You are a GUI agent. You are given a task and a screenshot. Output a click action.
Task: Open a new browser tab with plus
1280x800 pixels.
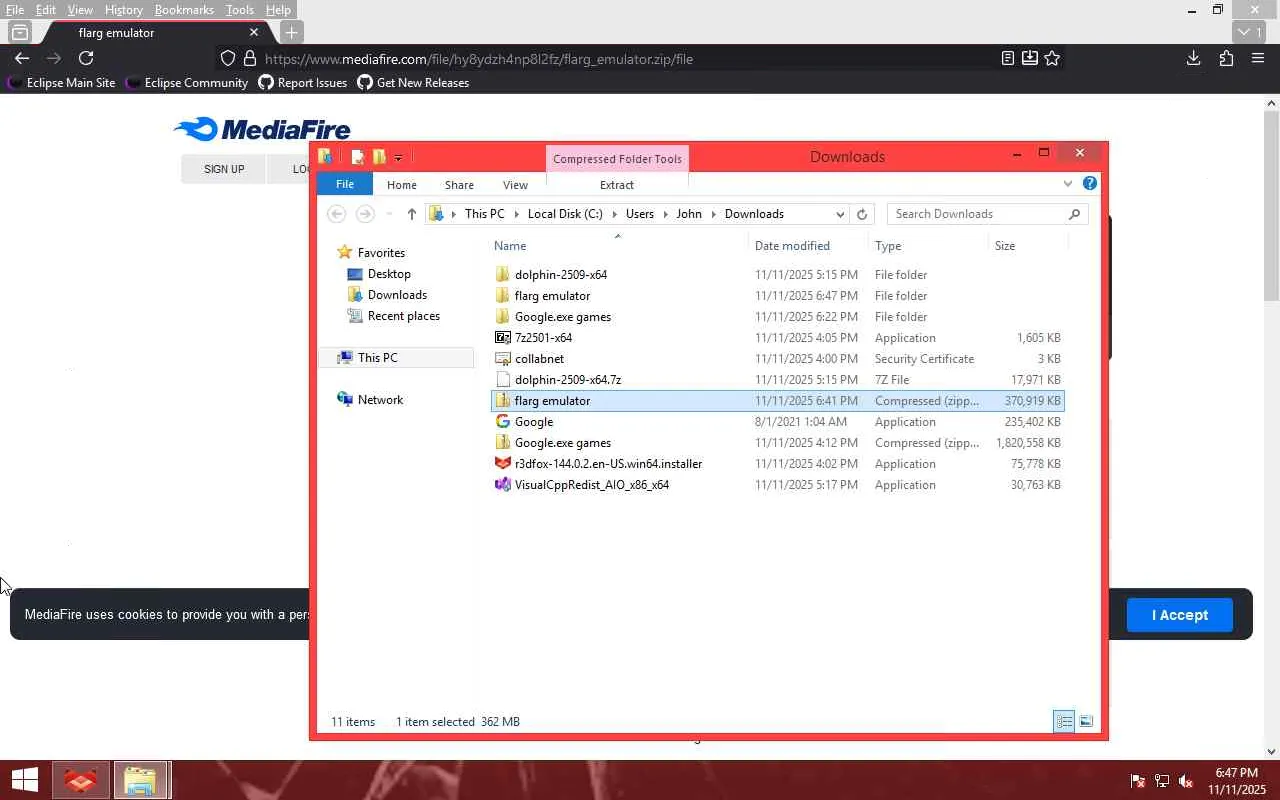pos(291,32)
